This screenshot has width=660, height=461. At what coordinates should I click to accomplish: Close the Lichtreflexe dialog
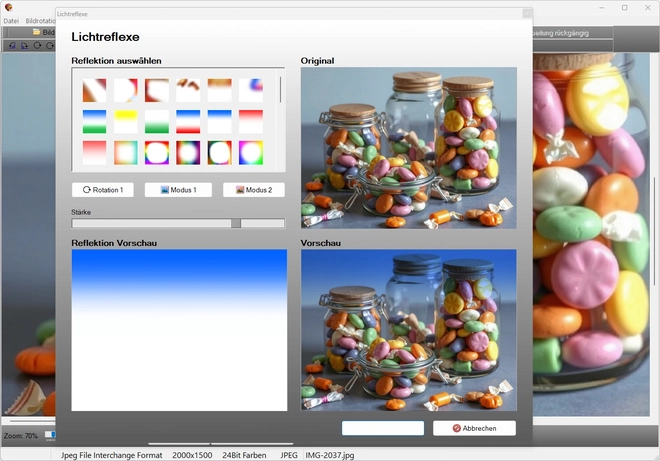pos(527,14)
